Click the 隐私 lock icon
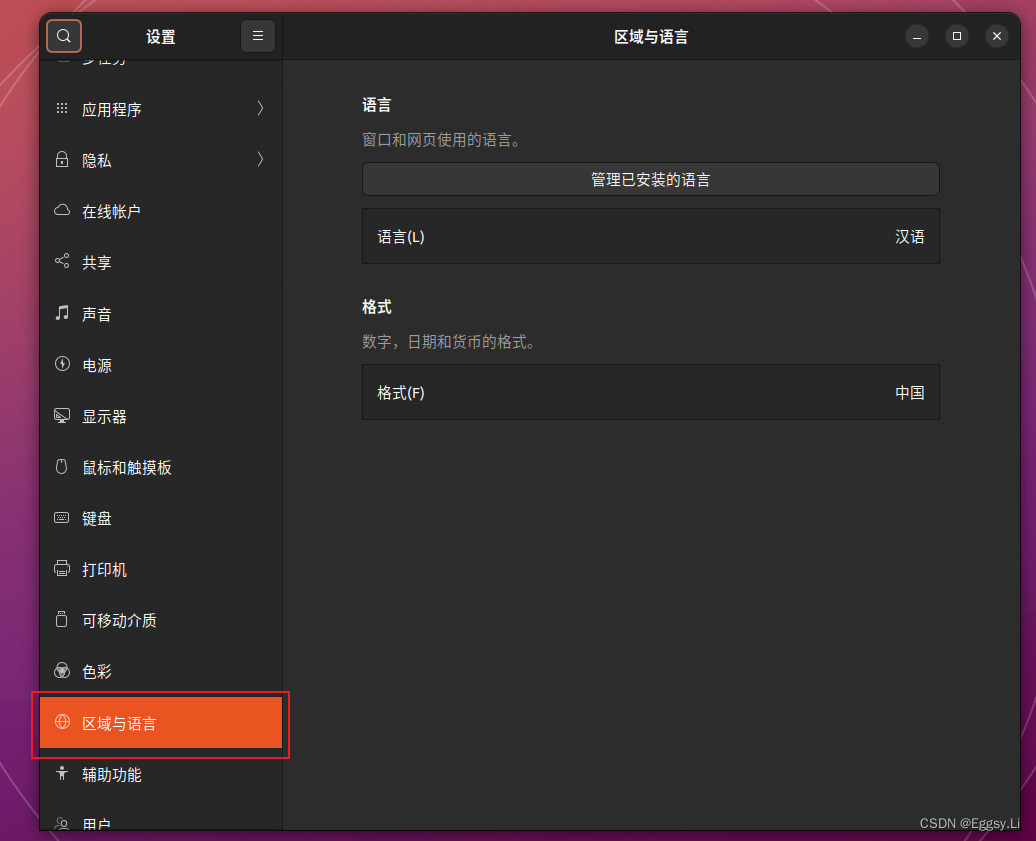1036x841 pixels. (62, 159)
